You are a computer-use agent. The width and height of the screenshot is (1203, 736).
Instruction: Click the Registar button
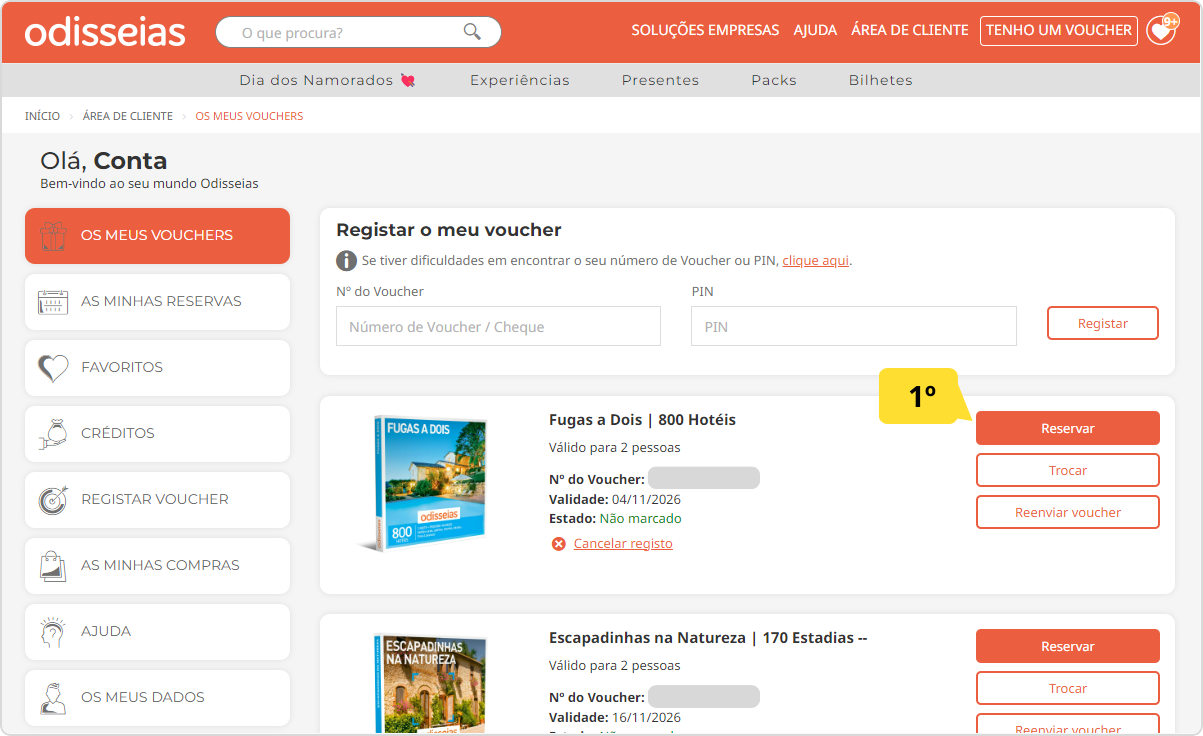point(1103,323)
